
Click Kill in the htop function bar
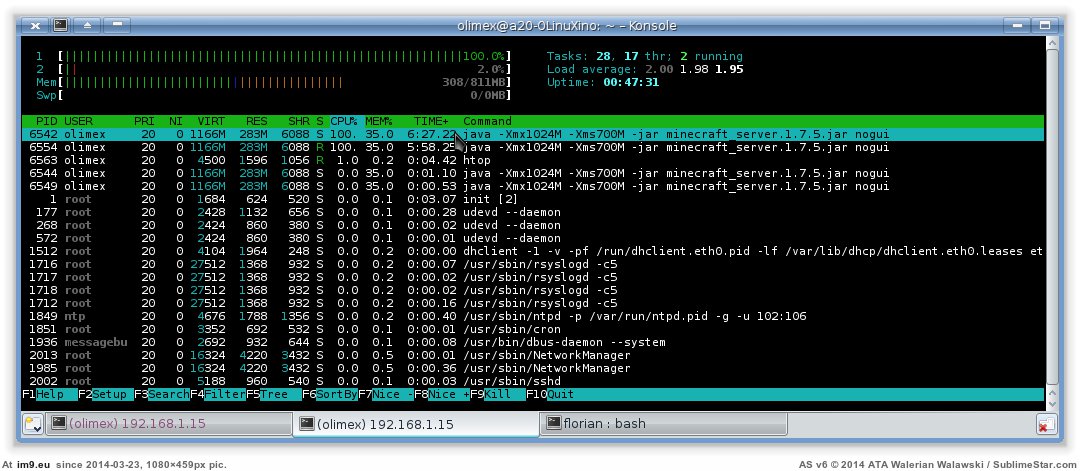[x=501, y=395]
